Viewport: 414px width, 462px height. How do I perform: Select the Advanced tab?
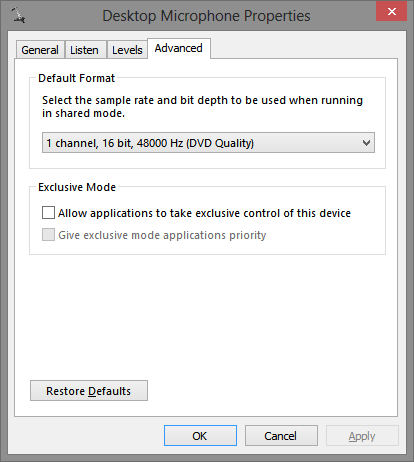pos(179,48)
